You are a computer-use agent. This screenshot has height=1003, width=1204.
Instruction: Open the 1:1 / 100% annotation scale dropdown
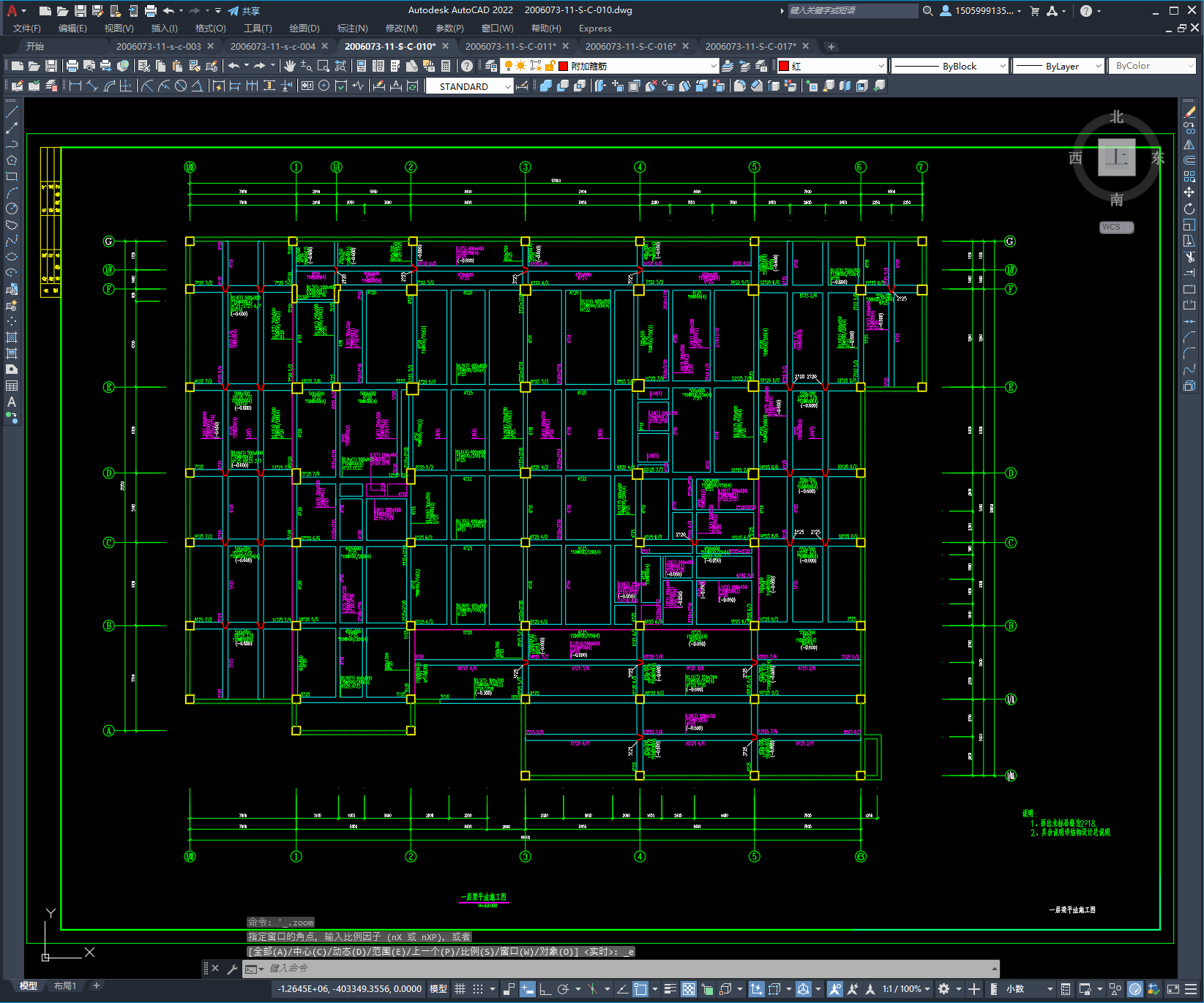pos(906,989)
